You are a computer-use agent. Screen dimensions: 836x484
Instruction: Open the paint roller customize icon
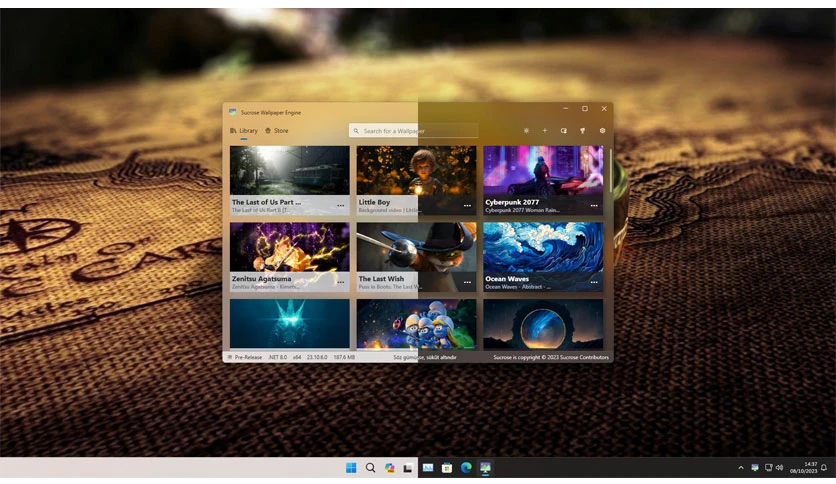tap(583, 131)
